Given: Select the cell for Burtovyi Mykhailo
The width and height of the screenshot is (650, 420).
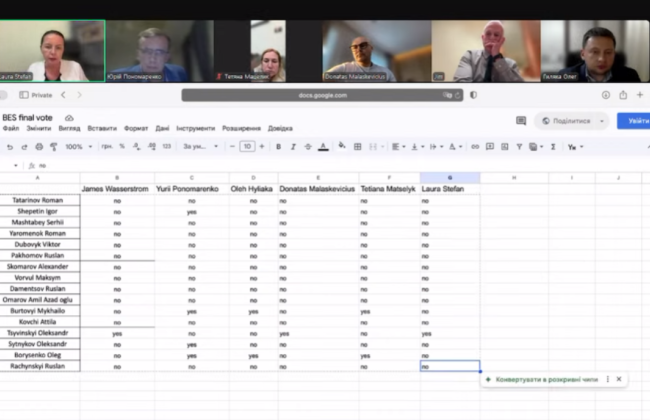Looking at the screenshot, I should (40, 310).
